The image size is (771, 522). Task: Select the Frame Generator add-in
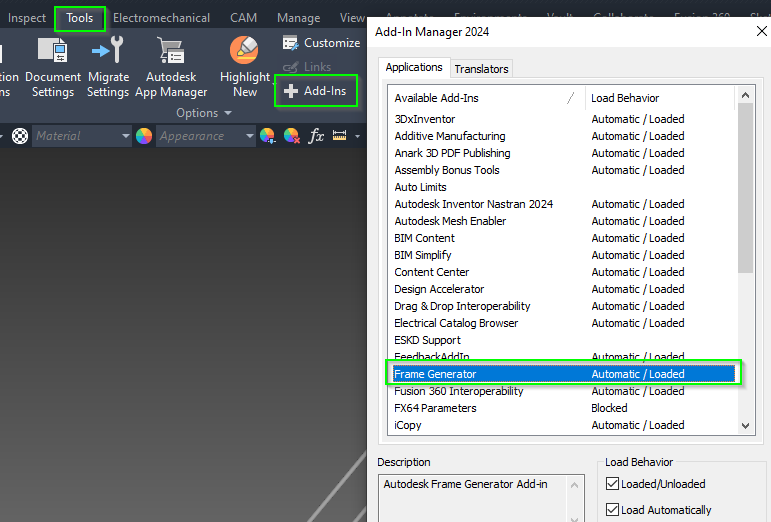tap(563, 374)
